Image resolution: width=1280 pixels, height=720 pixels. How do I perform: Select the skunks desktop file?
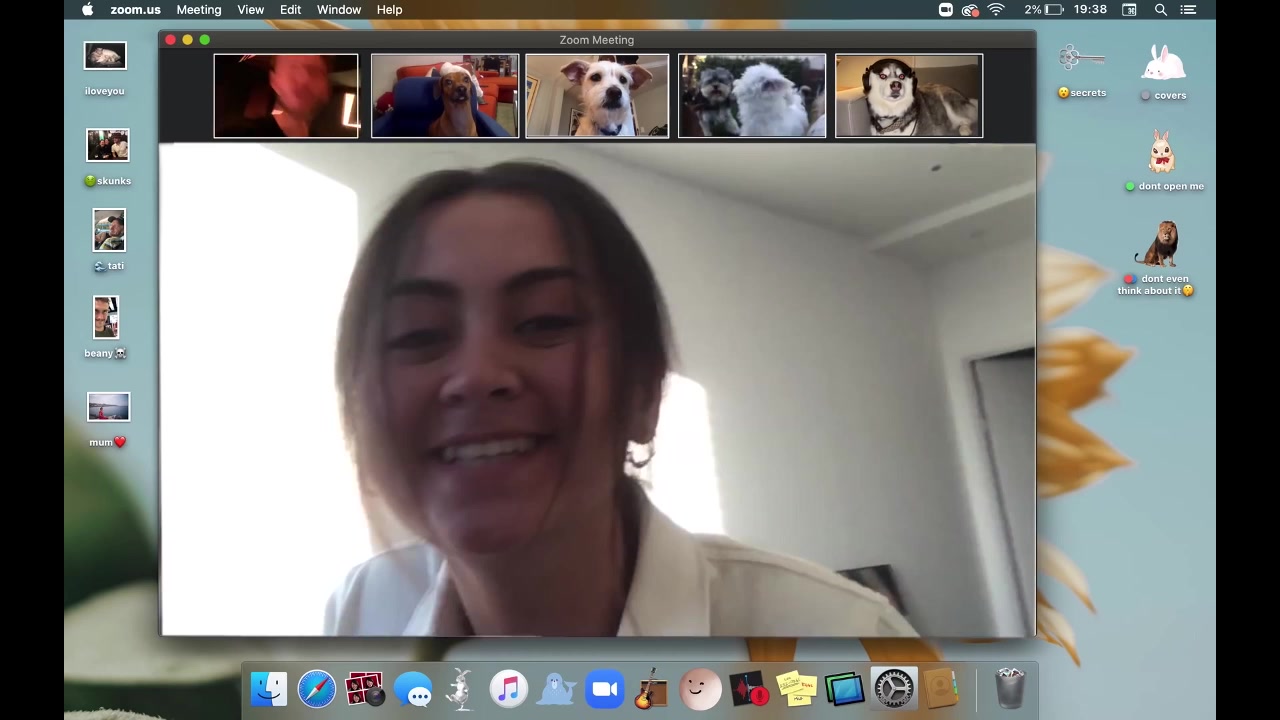click(108, 157)
